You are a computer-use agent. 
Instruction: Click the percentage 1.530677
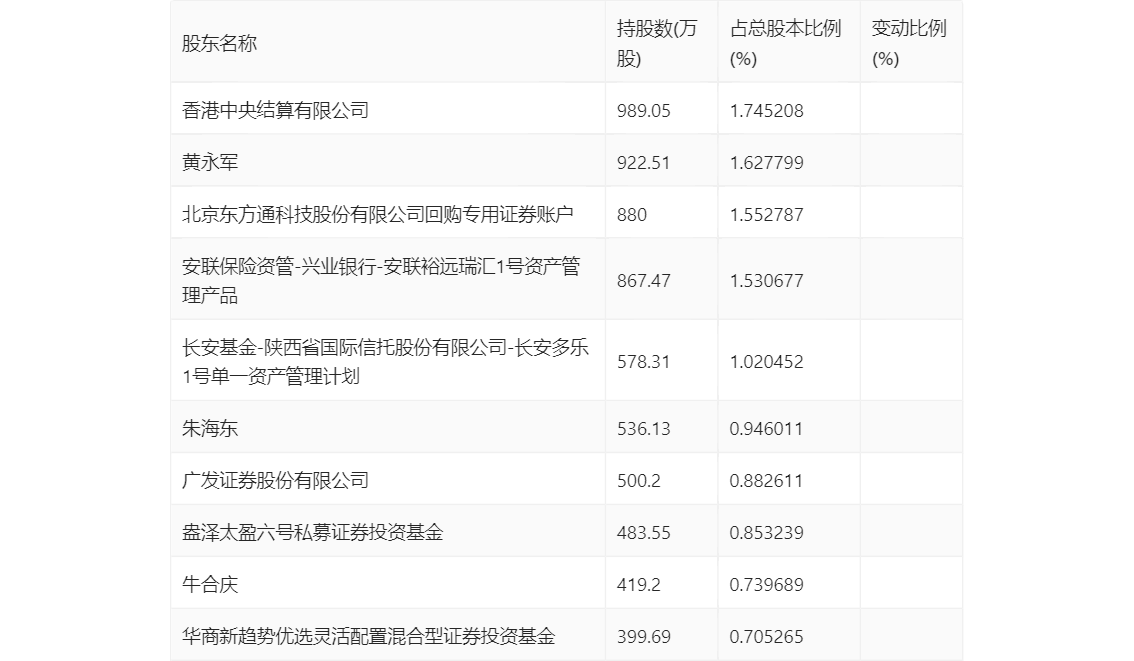click(767, 281)
